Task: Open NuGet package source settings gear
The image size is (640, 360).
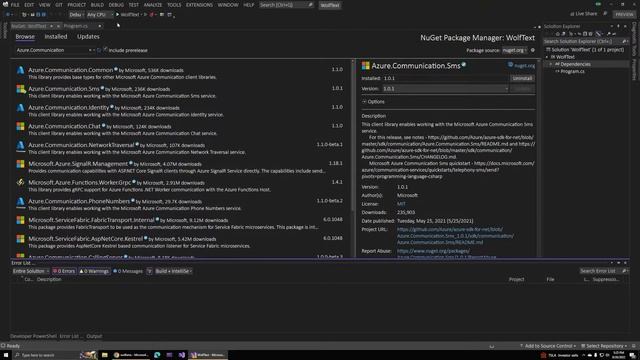Action: pos(533,50)
